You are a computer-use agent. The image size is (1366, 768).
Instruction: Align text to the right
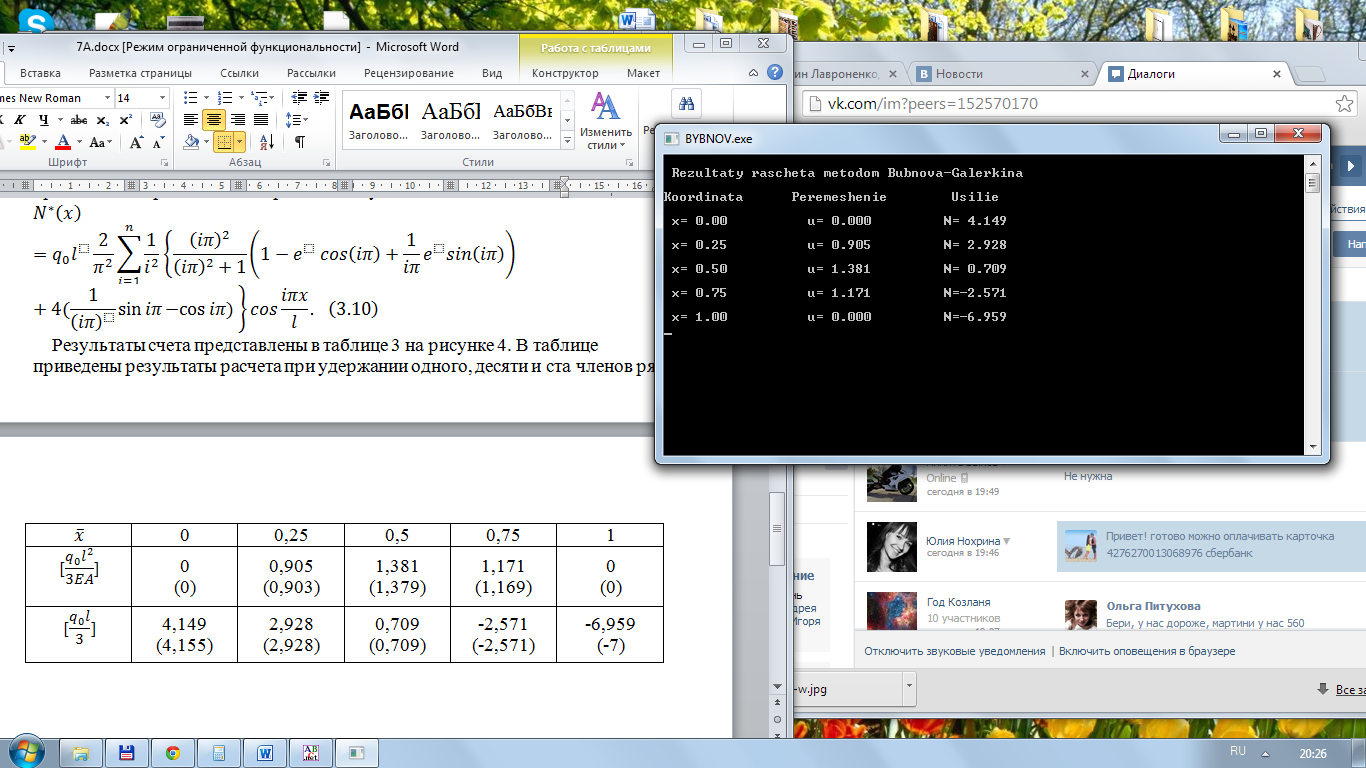238,119
